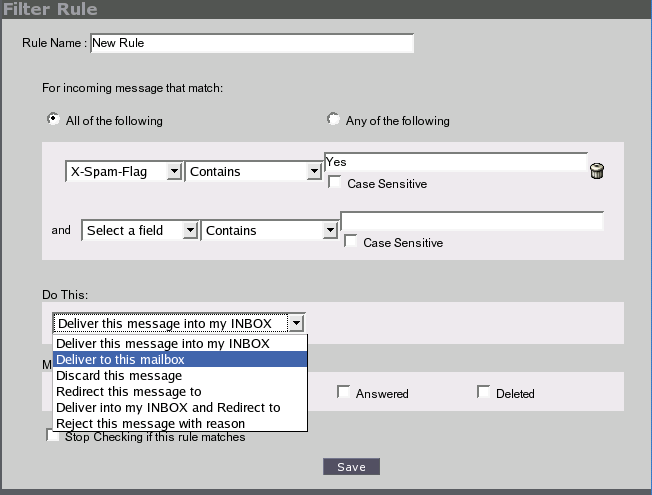Open the first Contains operator dropdown
The image size is (652, 495).
pos(253,171)
